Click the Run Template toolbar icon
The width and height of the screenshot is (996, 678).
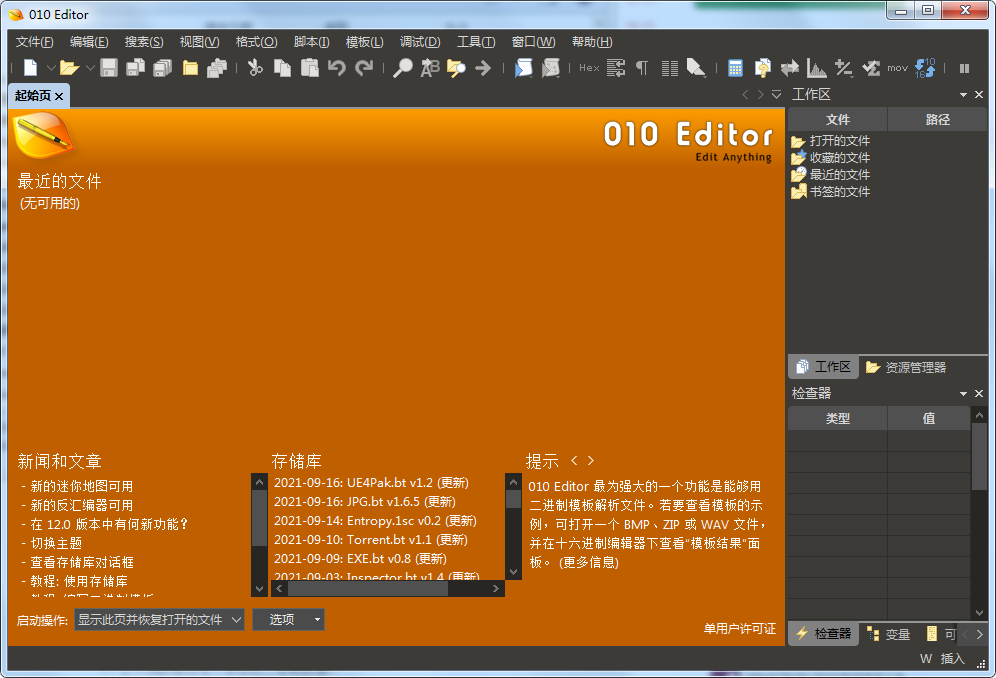coord(551,67)
